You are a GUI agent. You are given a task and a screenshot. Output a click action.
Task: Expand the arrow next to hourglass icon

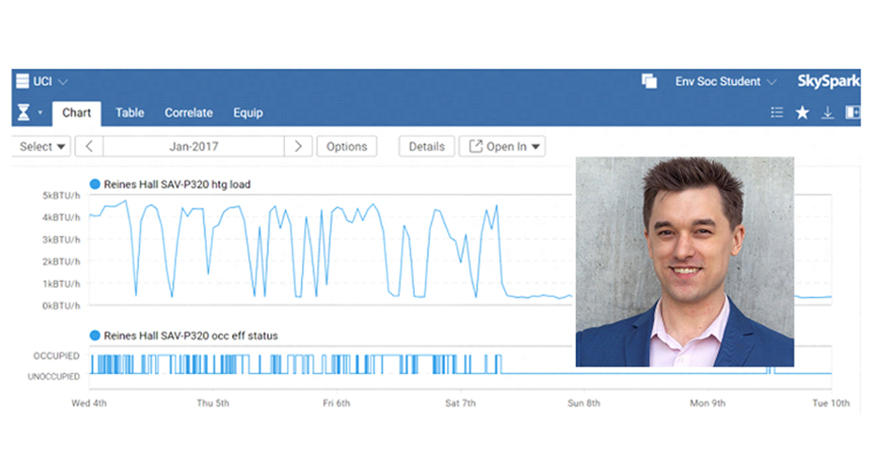40,113
